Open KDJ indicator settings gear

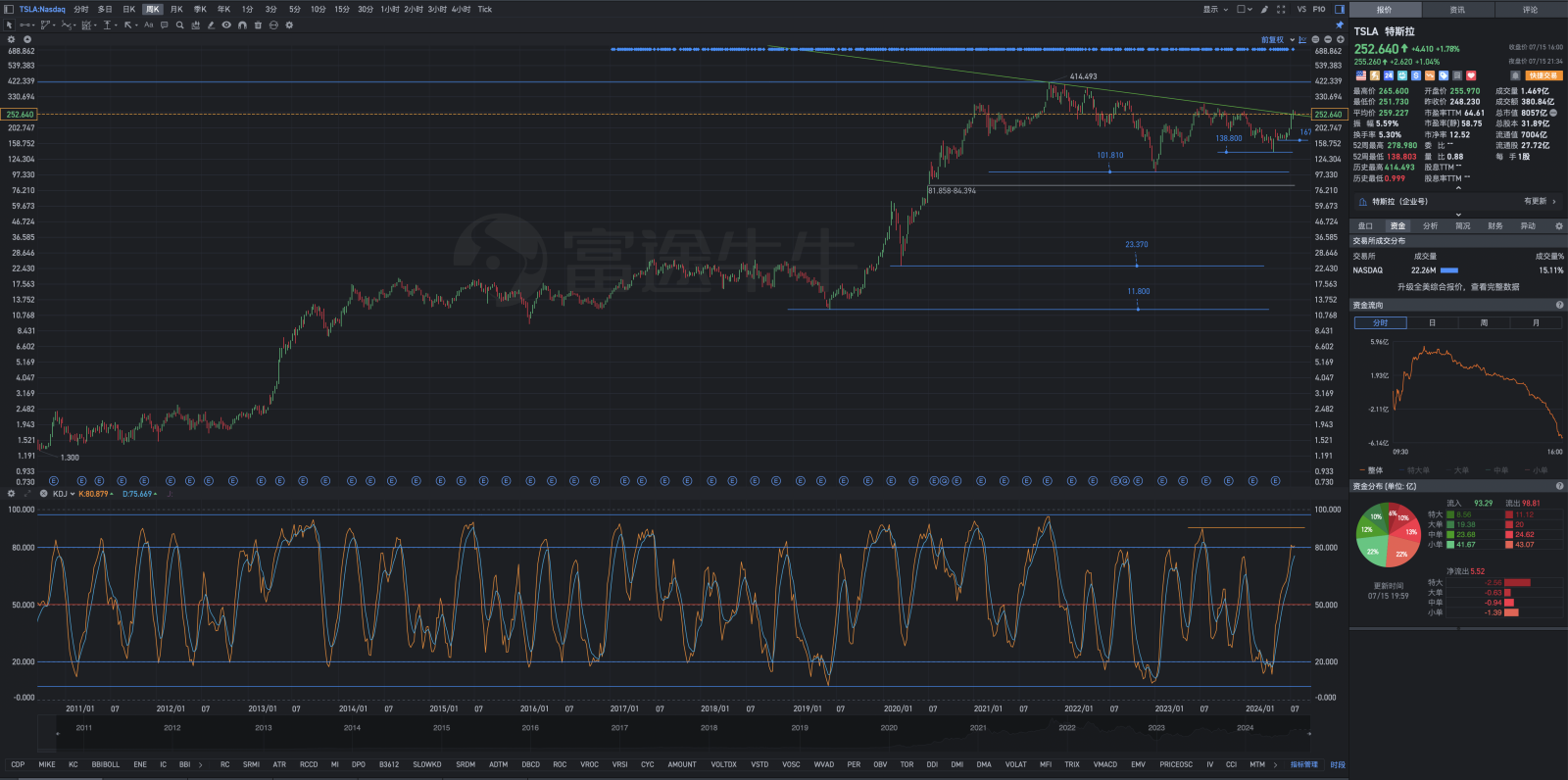[x=11, y=494]
